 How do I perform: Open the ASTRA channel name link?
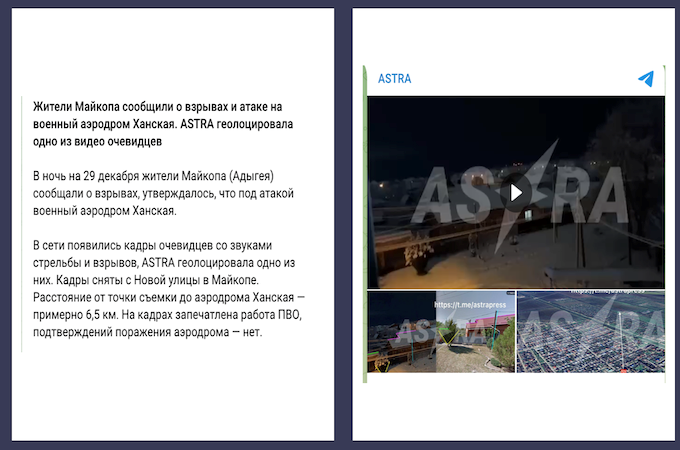(x=394, y=79)
